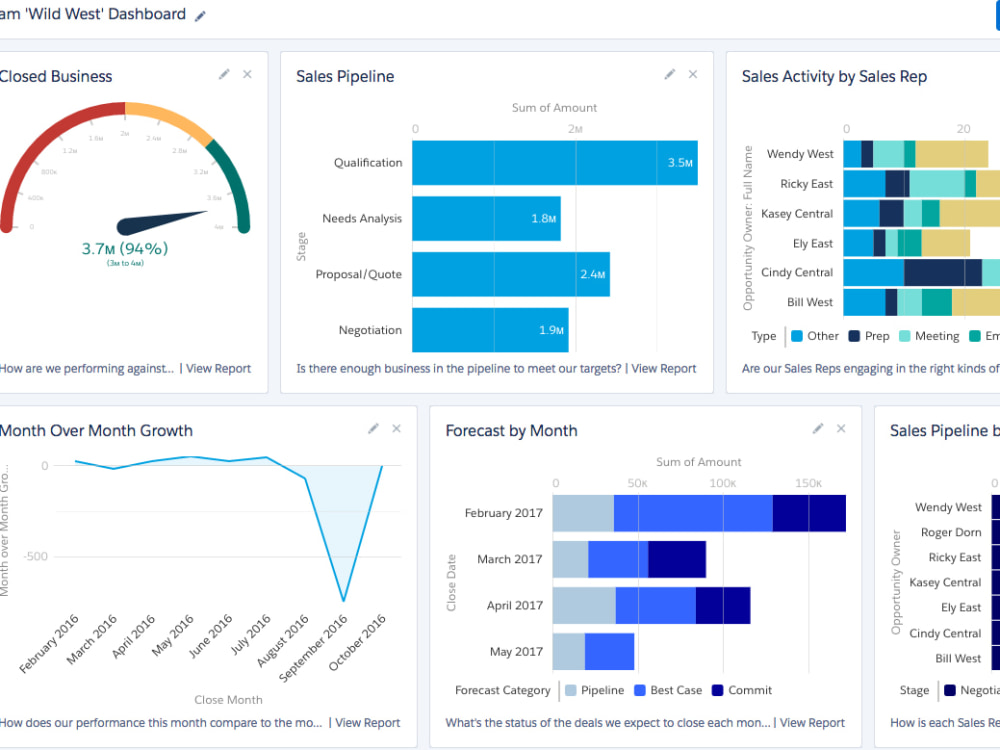The height and width of the screenshot is (750, 1000).
Task: Edit the Sales Pipeline widget
Action: (x=669, y=74)
